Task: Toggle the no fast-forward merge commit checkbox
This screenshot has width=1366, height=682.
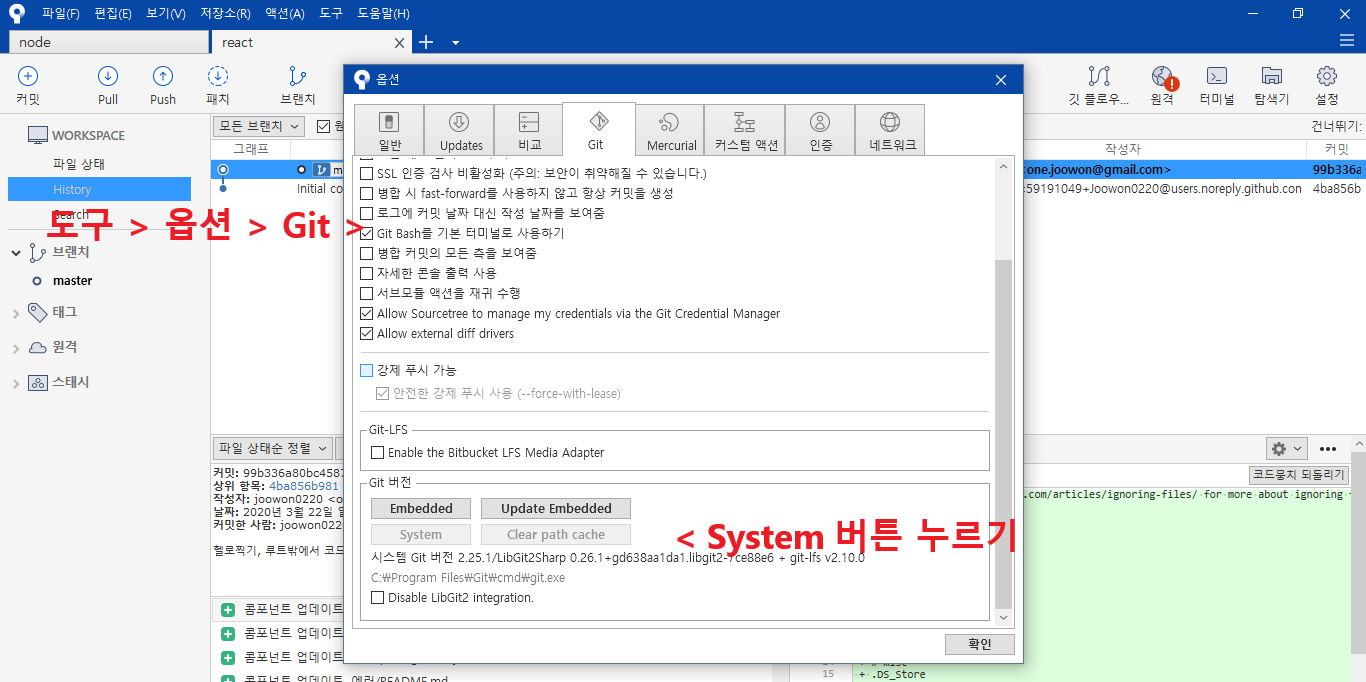Action: [366, 193]
